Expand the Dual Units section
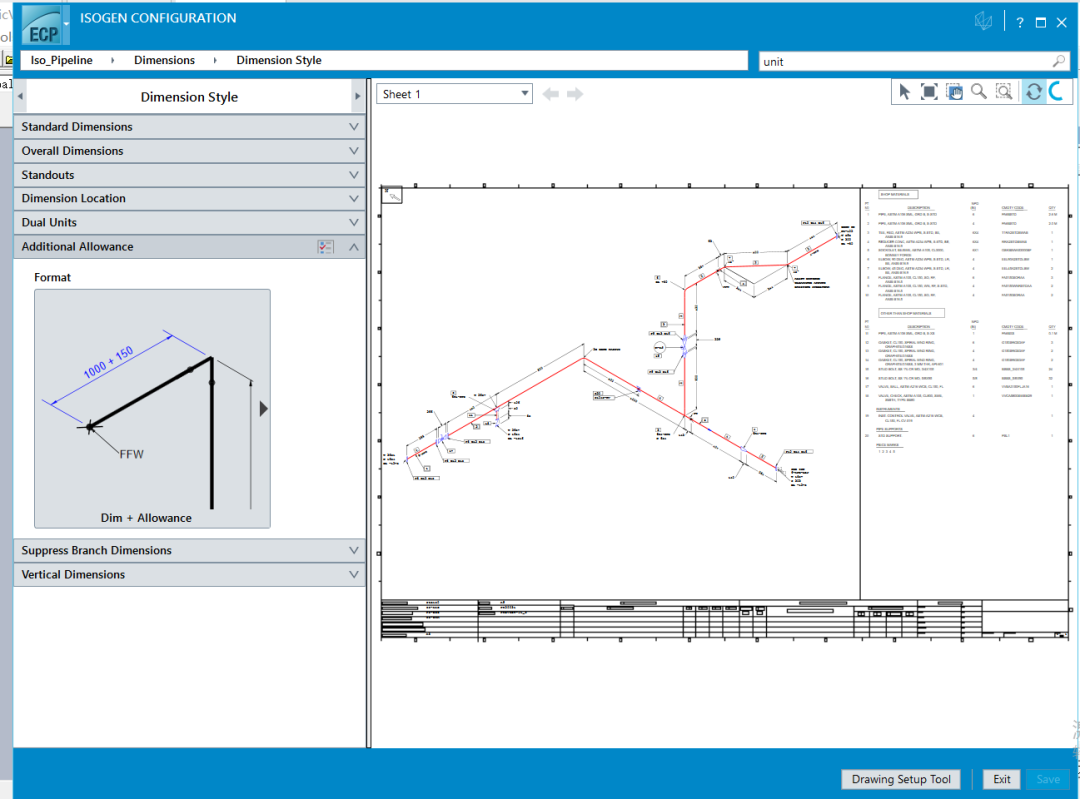Screen dimensions: 1080x799 tap(189, 222)
